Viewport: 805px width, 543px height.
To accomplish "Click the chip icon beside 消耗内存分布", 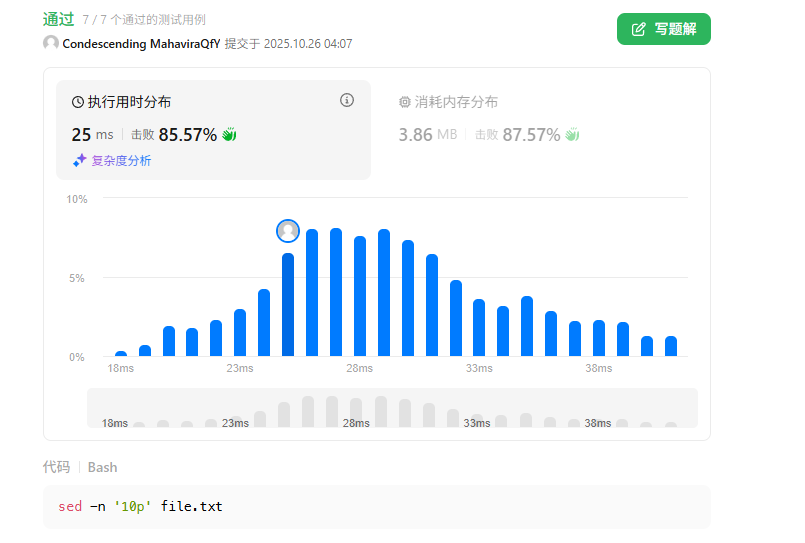I will 405,102.
